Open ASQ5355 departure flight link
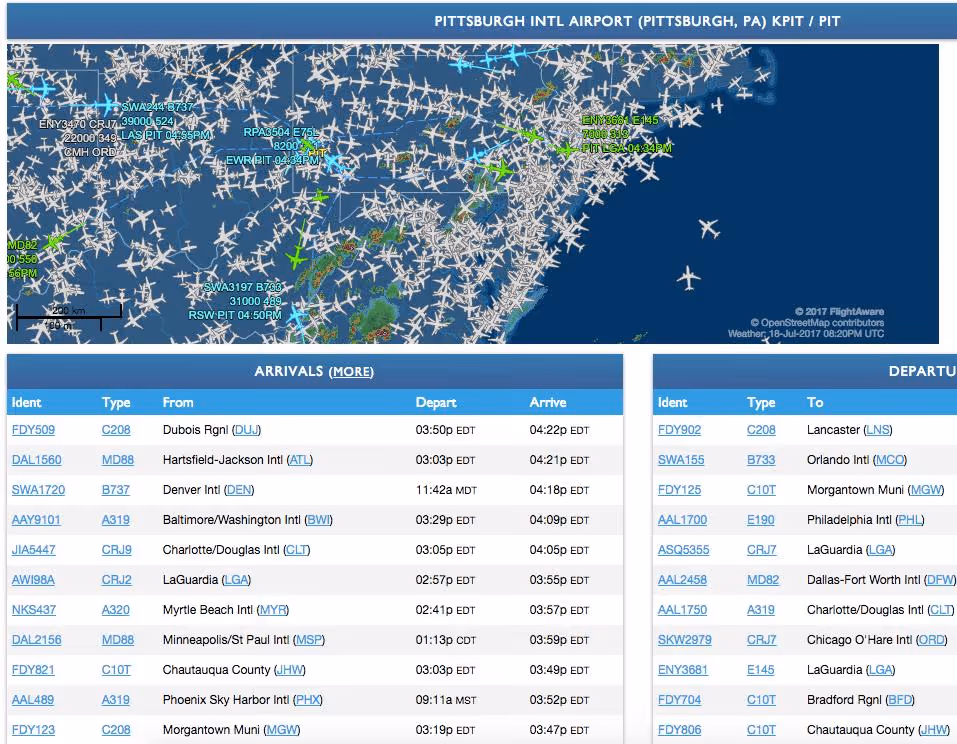The height and width of the screenshot is (744, 957). click(684, 549)
